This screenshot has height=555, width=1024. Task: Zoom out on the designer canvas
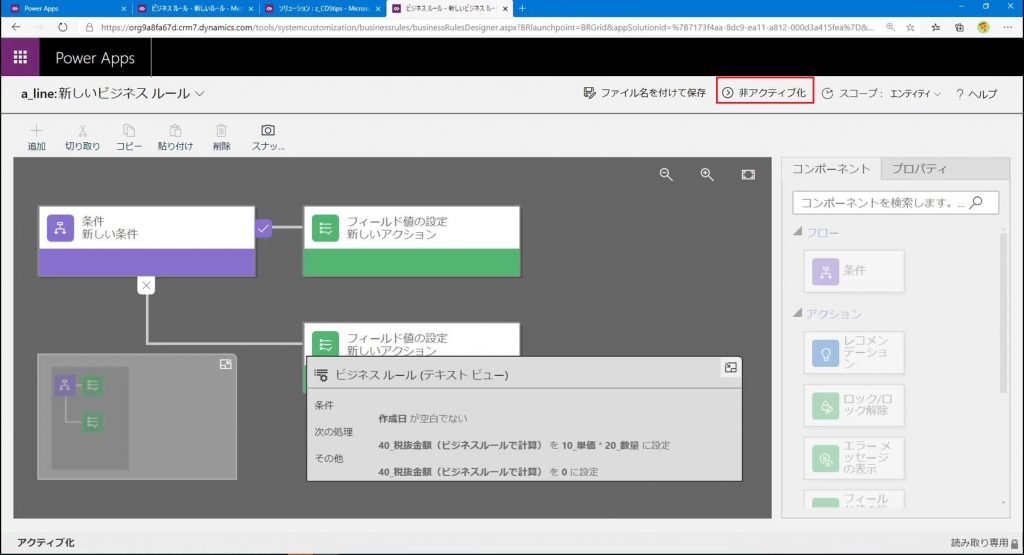point(666,174)
